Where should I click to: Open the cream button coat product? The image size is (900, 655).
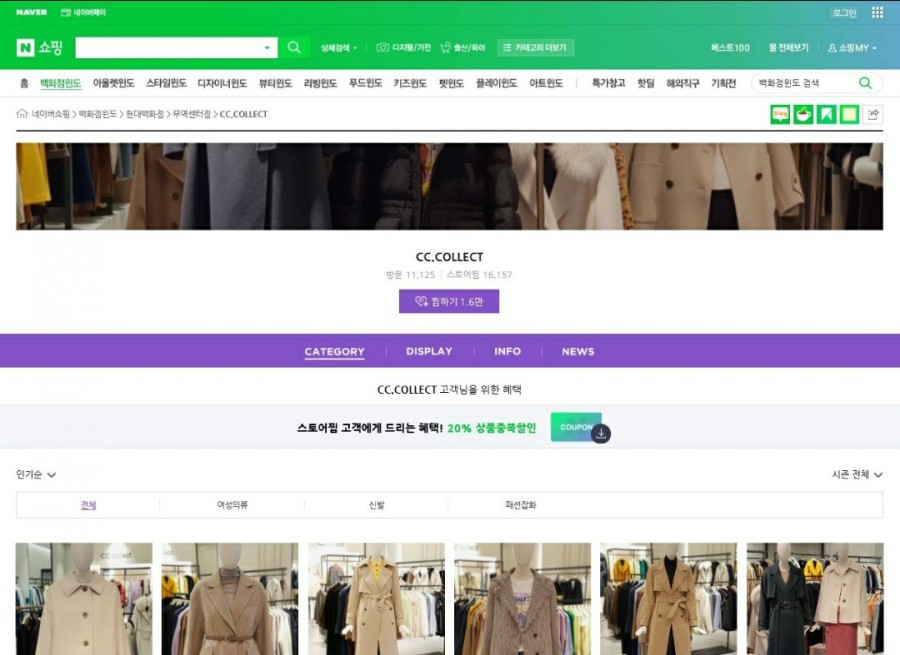click(84, 599)
